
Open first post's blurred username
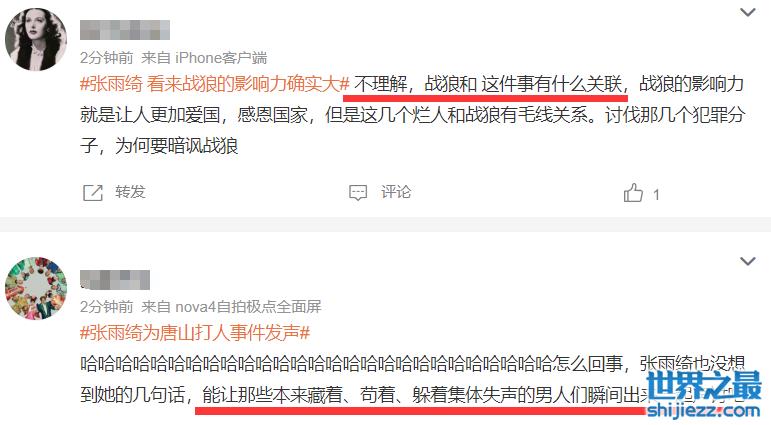125,30
